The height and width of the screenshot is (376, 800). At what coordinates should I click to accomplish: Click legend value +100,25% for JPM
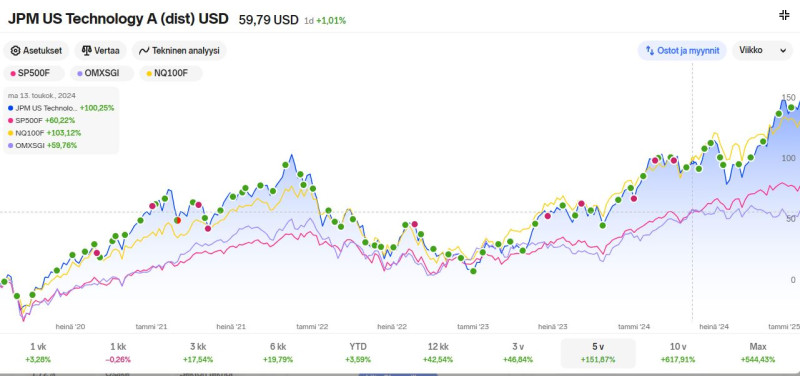pyautogui.click(x=97, y=108)
